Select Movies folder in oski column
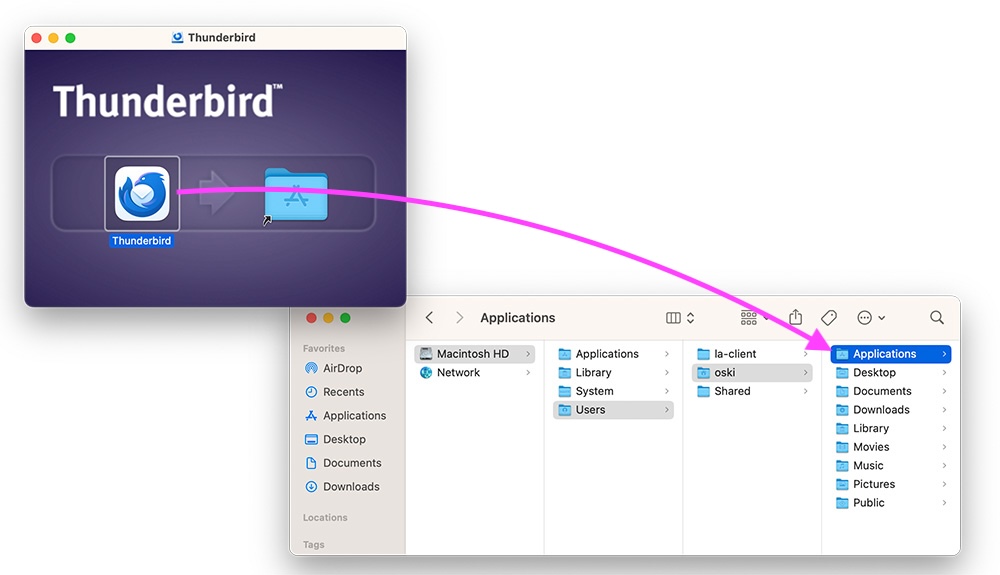 coord(891,446)
